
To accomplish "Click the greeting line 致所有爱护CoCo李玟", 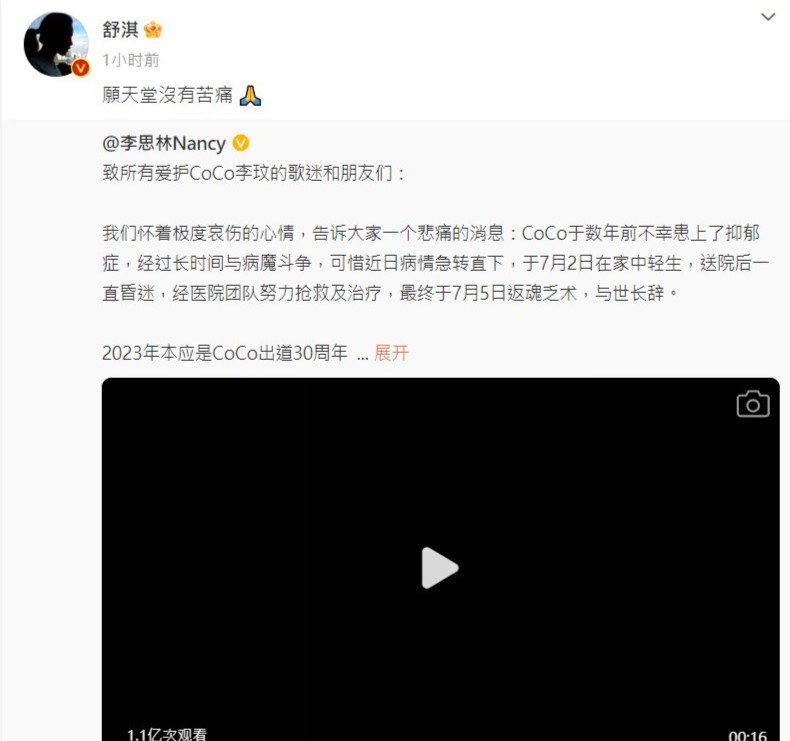I will [253, 173].
